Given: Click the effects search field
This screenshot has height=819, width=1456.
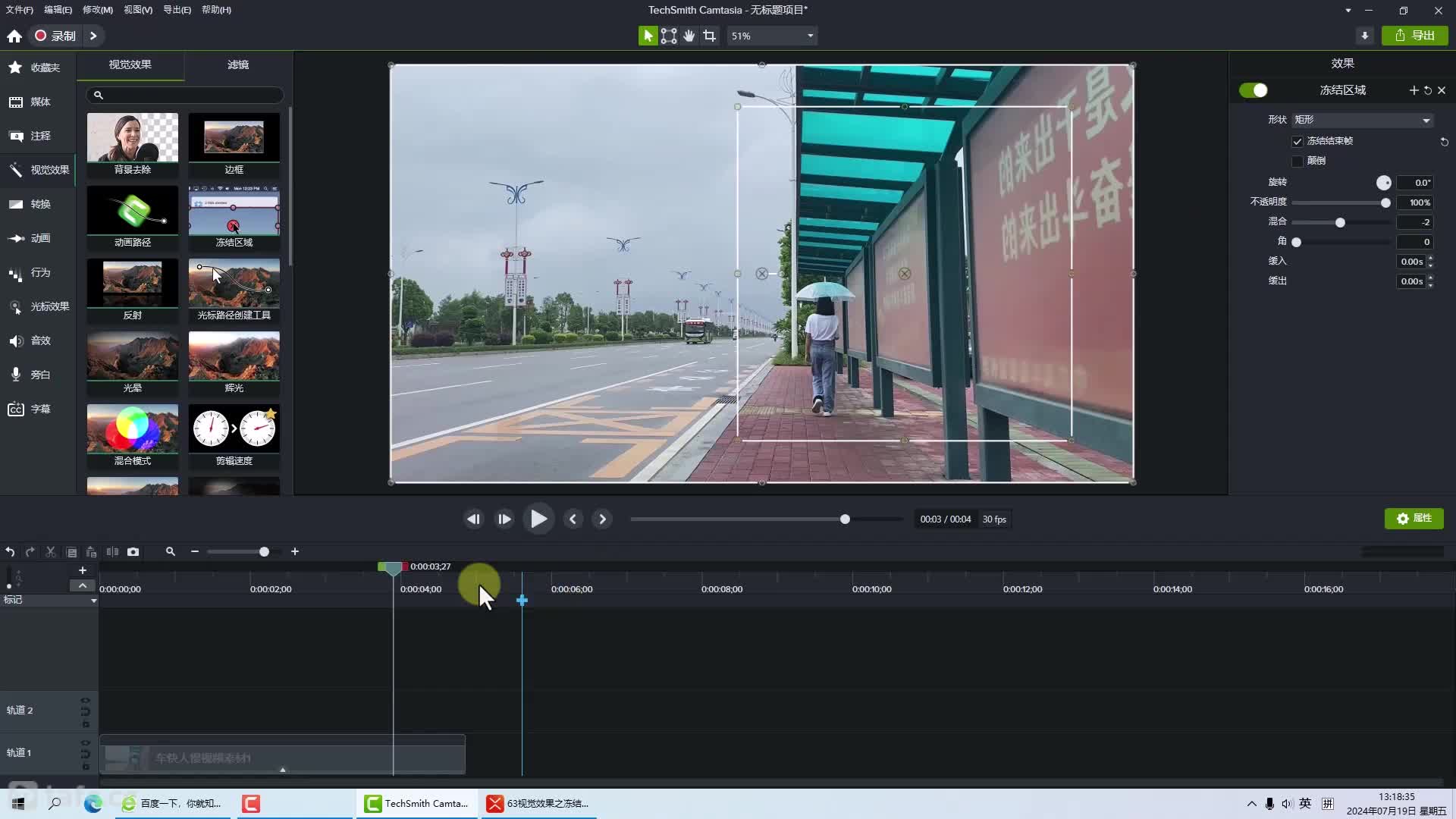Looking at the screenshot, I should pos(185,95).
